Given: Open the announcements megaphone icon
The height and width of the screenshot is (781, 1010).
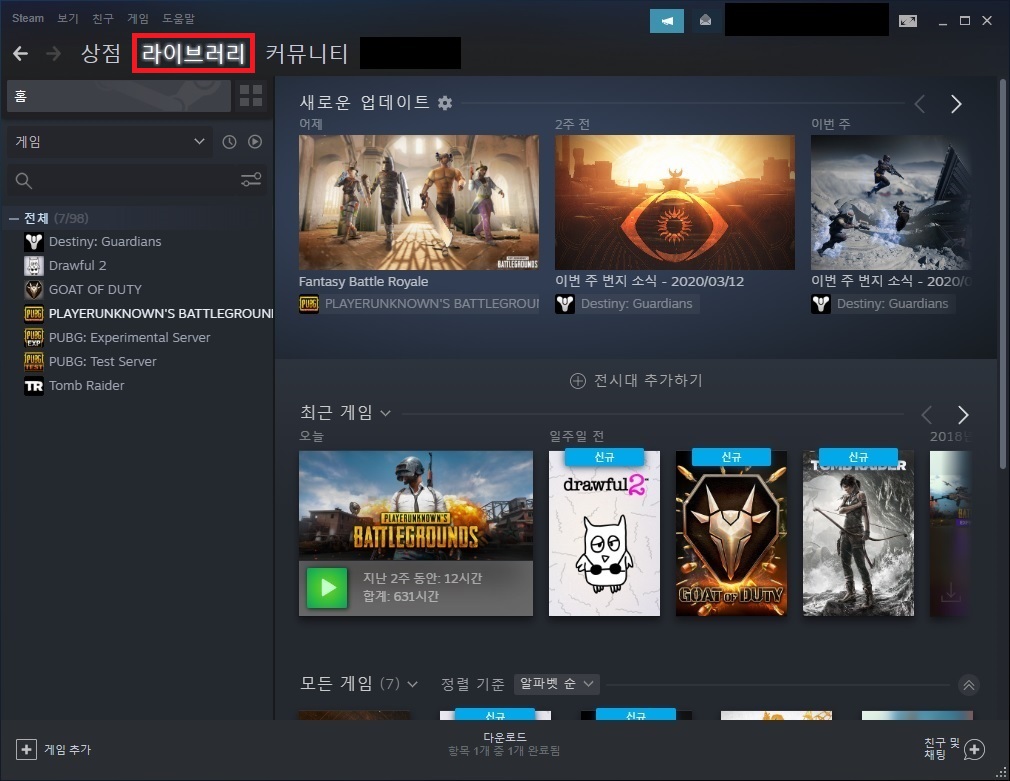Looking at the screenshot, I should [x=667, y=21].
